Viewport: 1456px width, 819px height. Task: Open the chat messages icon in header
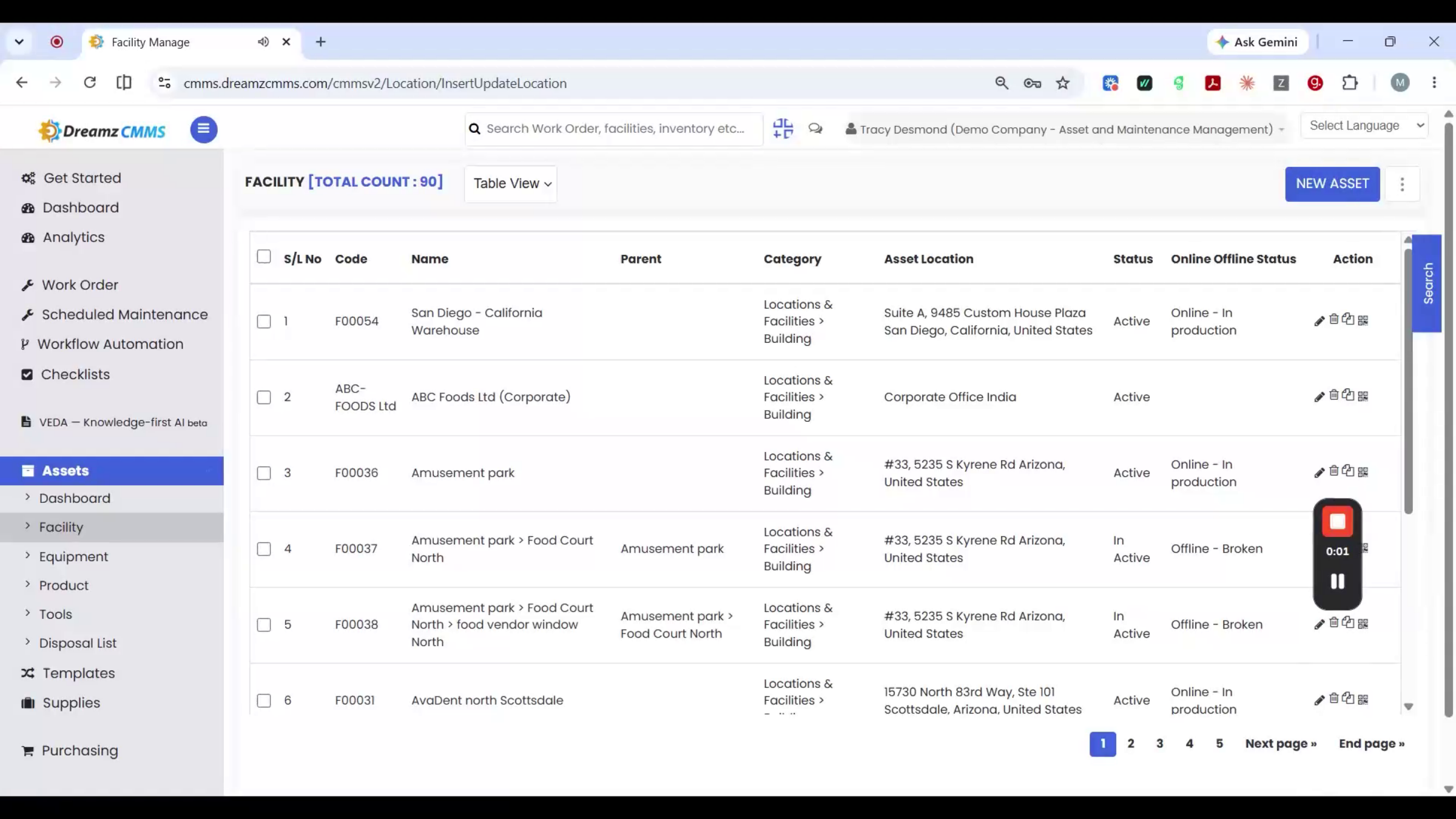[815, 129]
